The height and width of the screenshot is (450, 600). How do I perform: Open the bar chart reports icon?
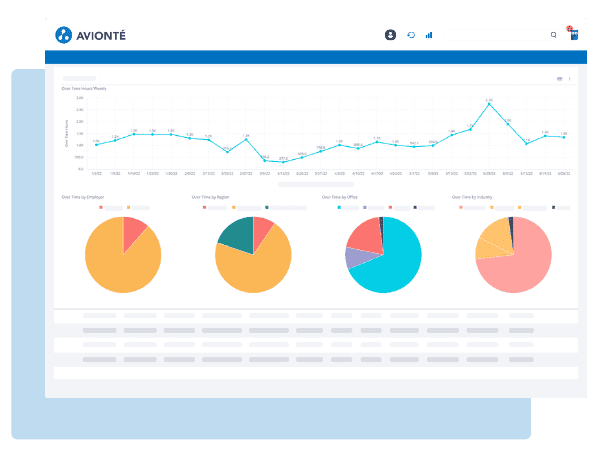click(x=429, y=35)
